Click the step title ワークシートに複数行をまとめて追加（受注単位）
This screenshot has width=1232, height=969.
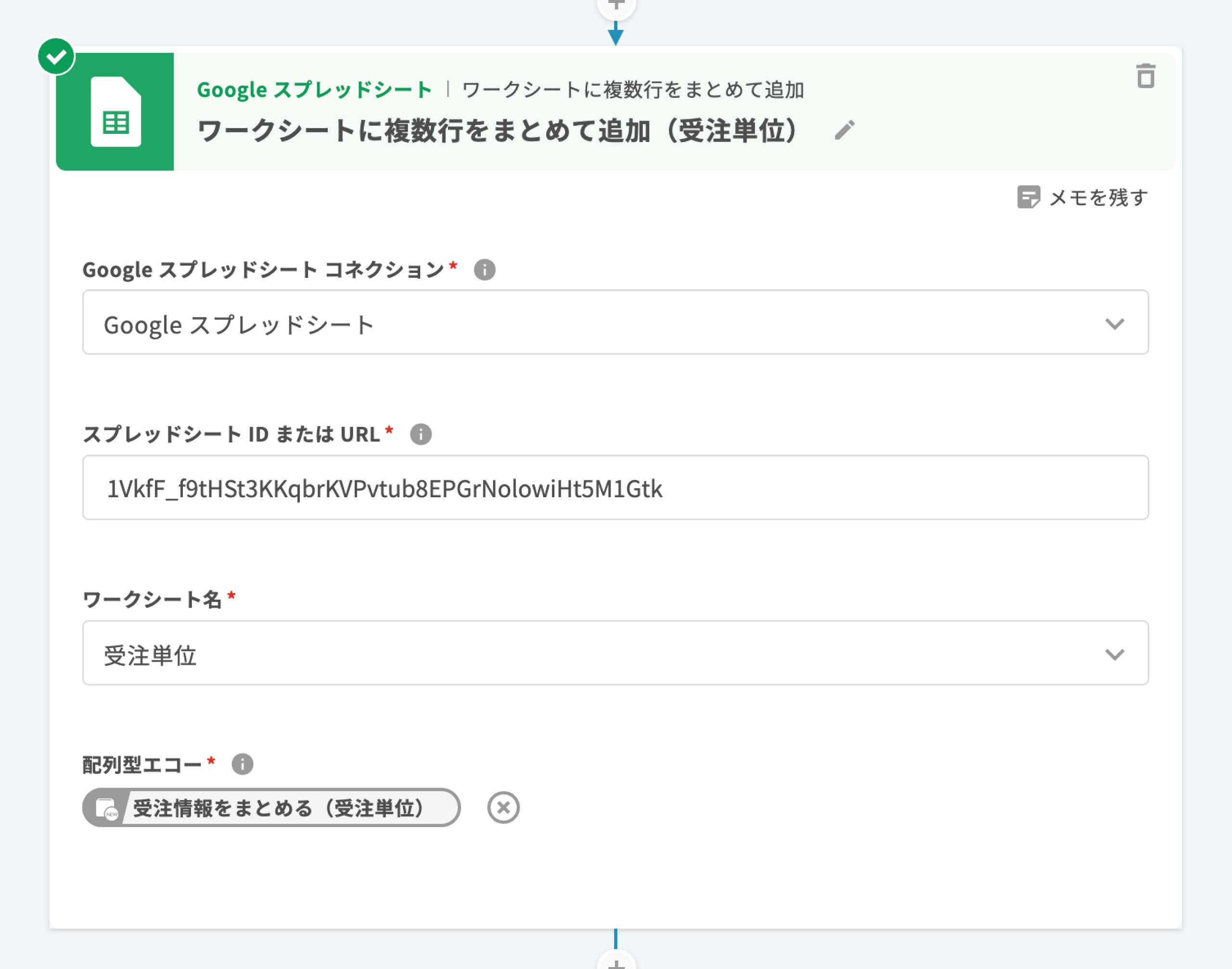[499, 130]
